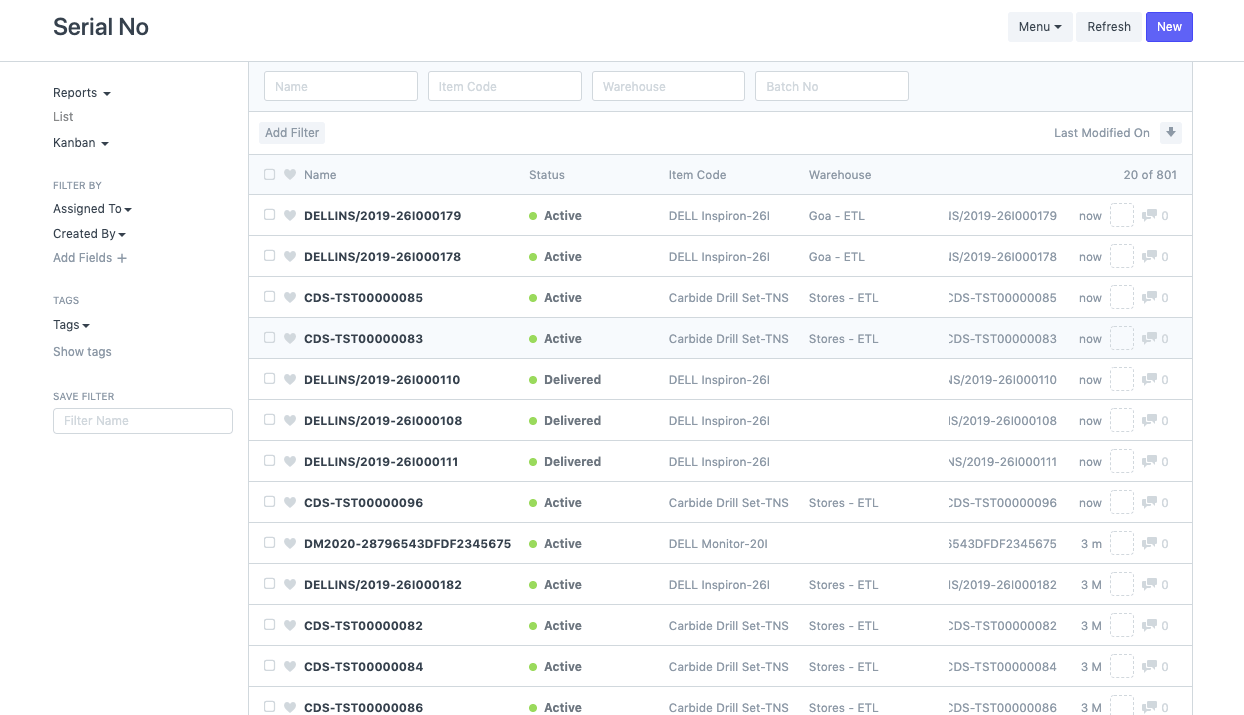Click heart icon beside CDS-TST00000096

pos(290,503)
